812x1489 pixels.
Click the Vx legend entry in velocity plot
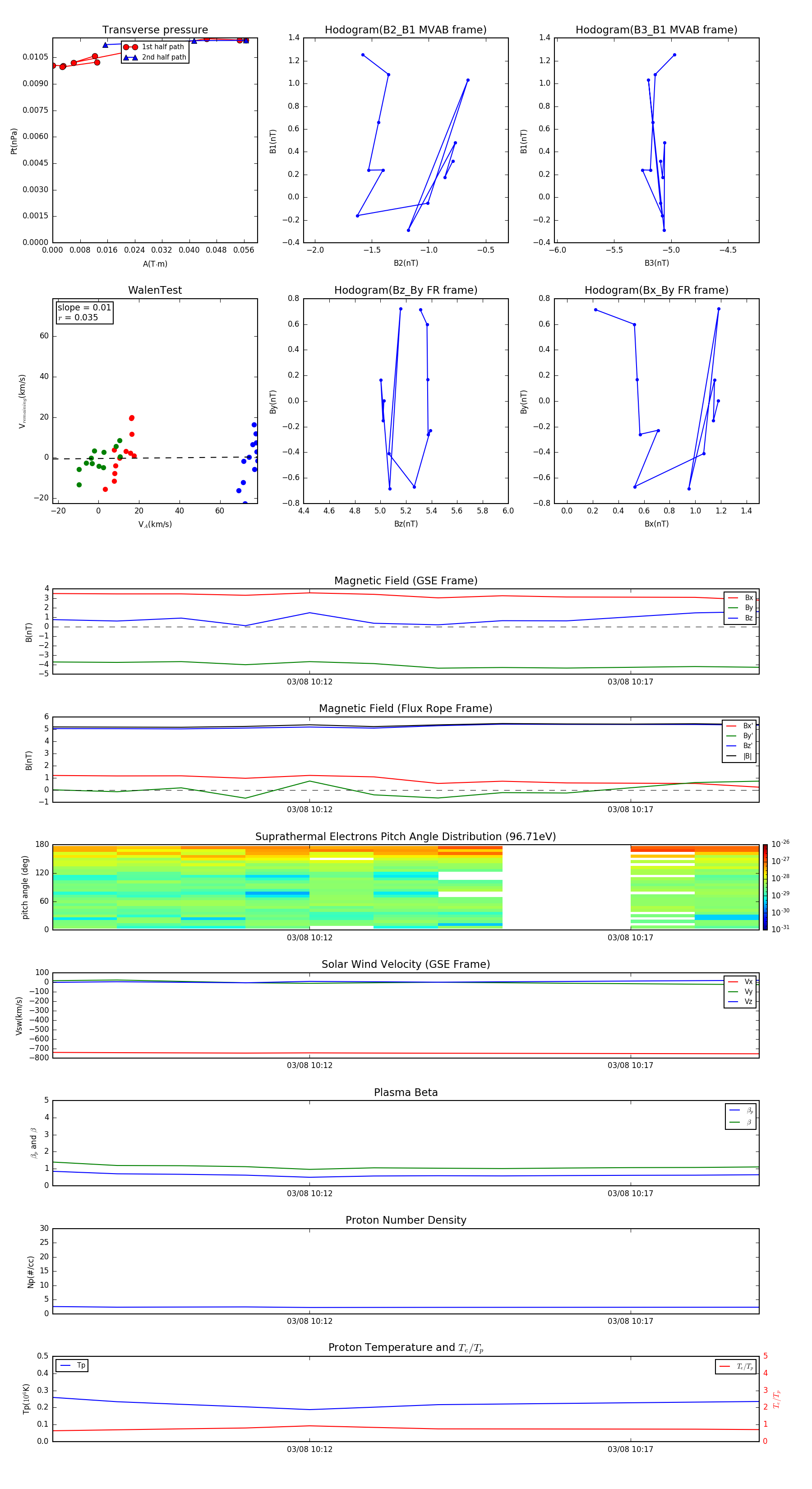pos(740,981)
